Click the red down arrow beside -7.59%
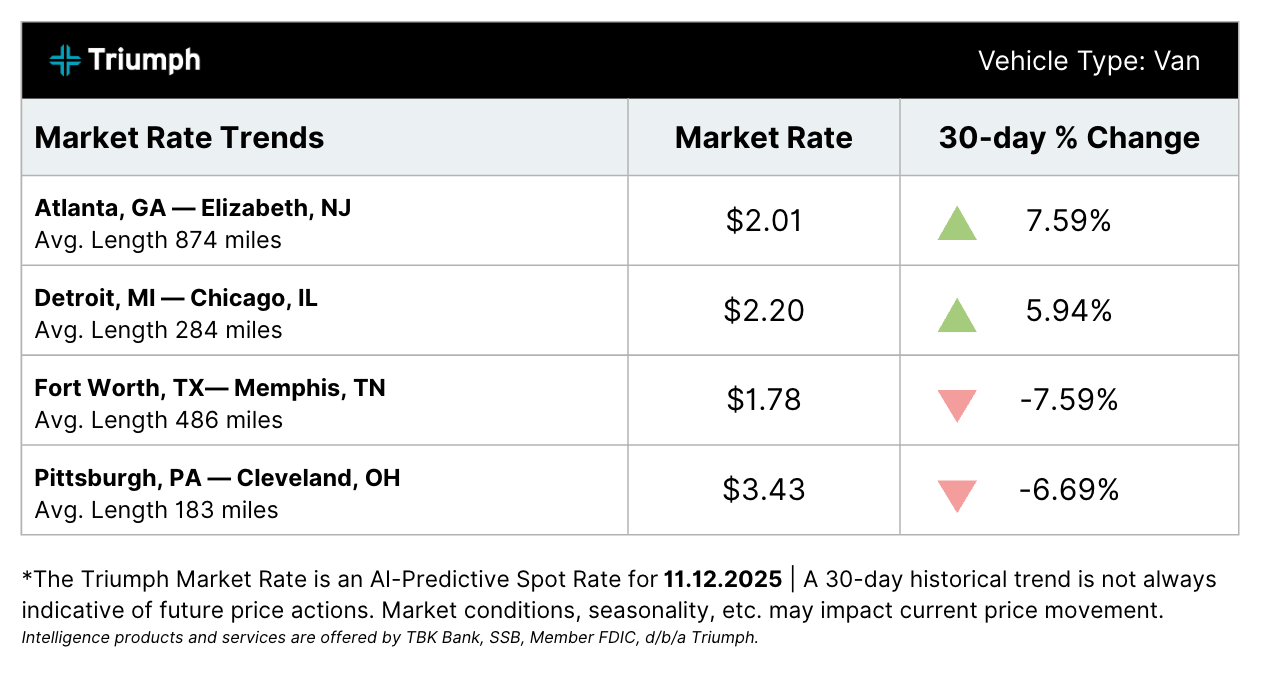 [x=957, y=405]
